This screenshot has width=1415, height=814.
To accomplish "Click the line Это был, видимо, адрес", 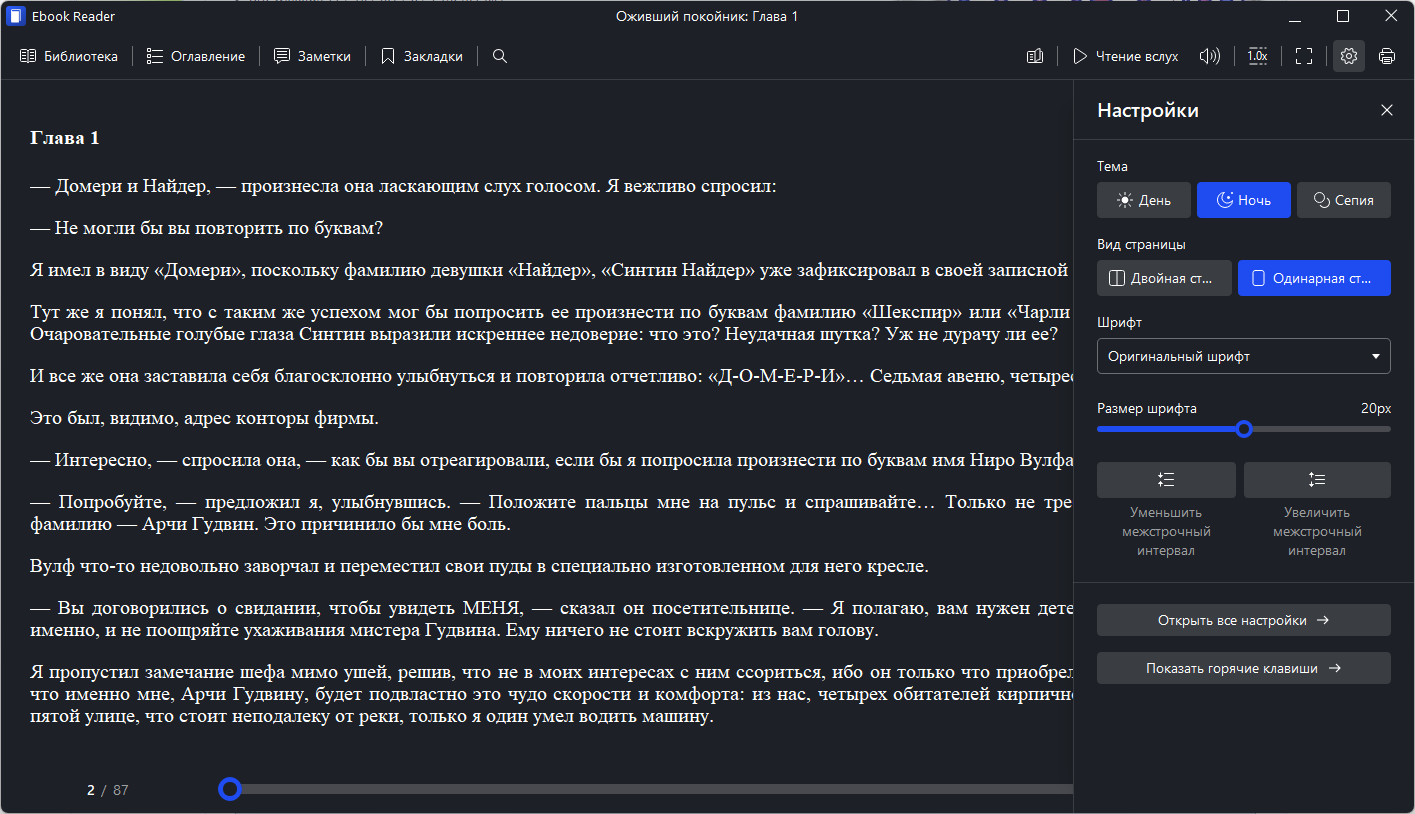I will 204,418.
